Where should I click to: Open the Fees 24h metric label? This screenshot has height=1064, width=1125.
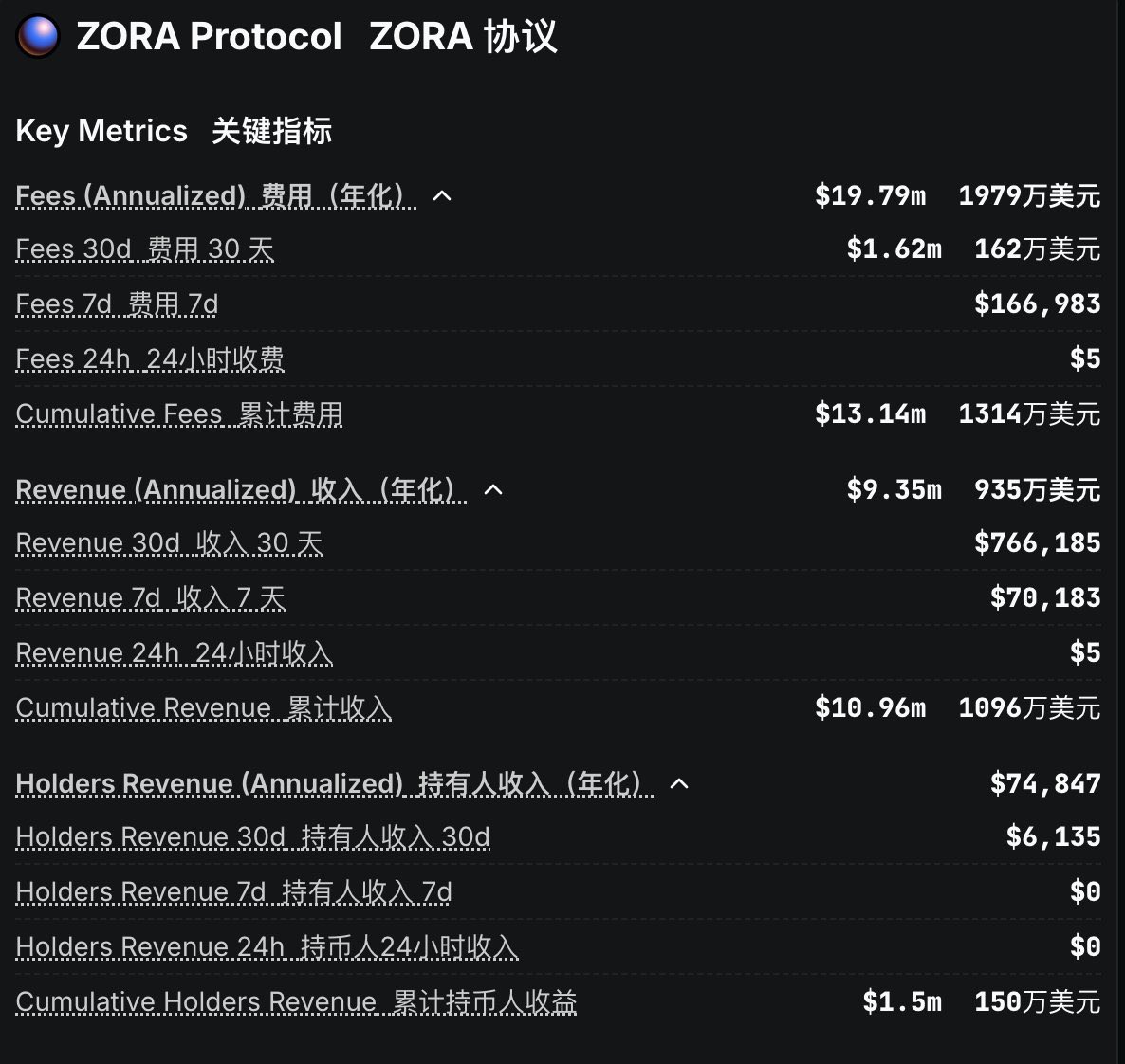[x=150, y=359]
